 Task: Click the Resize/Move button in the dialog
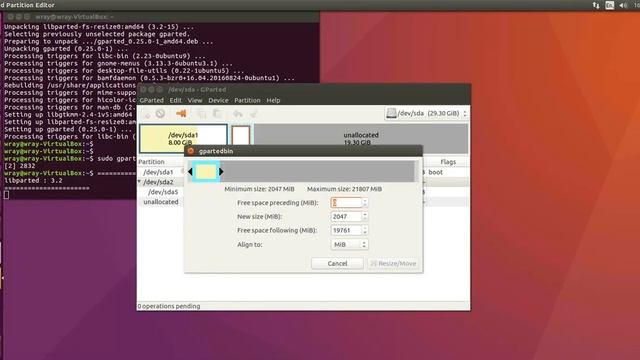(393, 264)
